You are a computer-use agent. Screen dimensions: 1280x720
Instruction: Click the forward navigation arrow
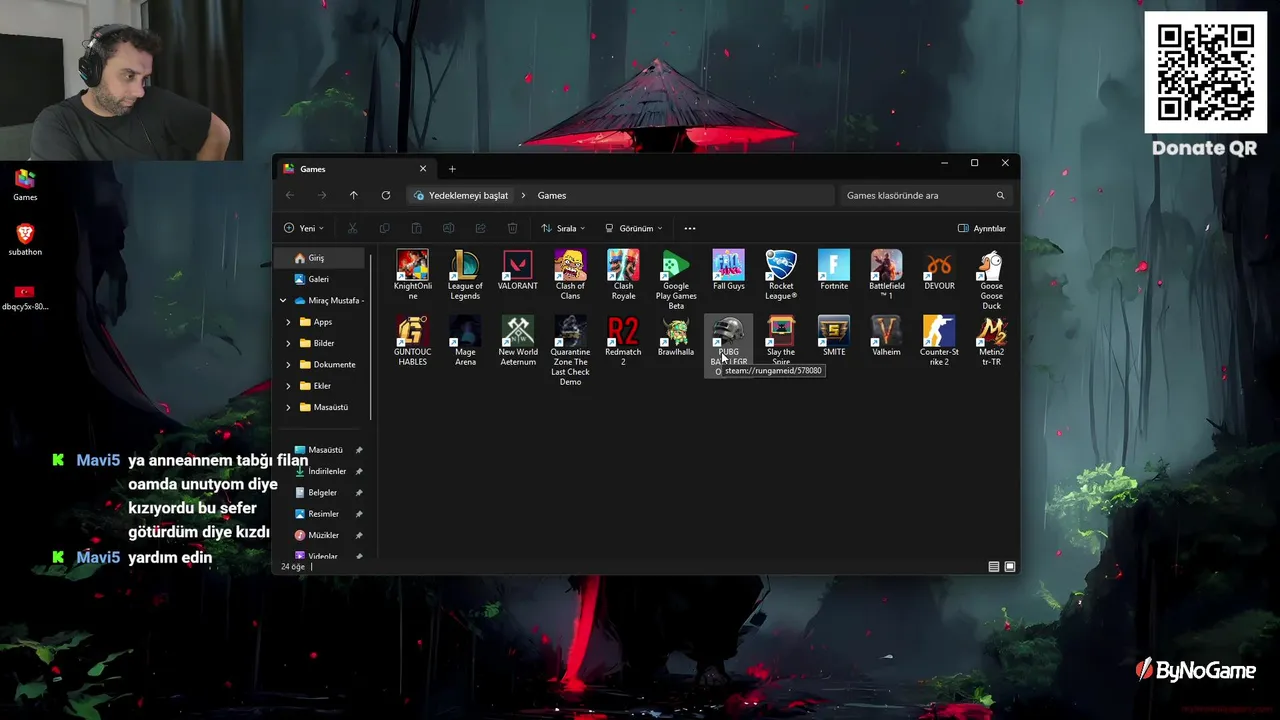click(x=322, y=195)
